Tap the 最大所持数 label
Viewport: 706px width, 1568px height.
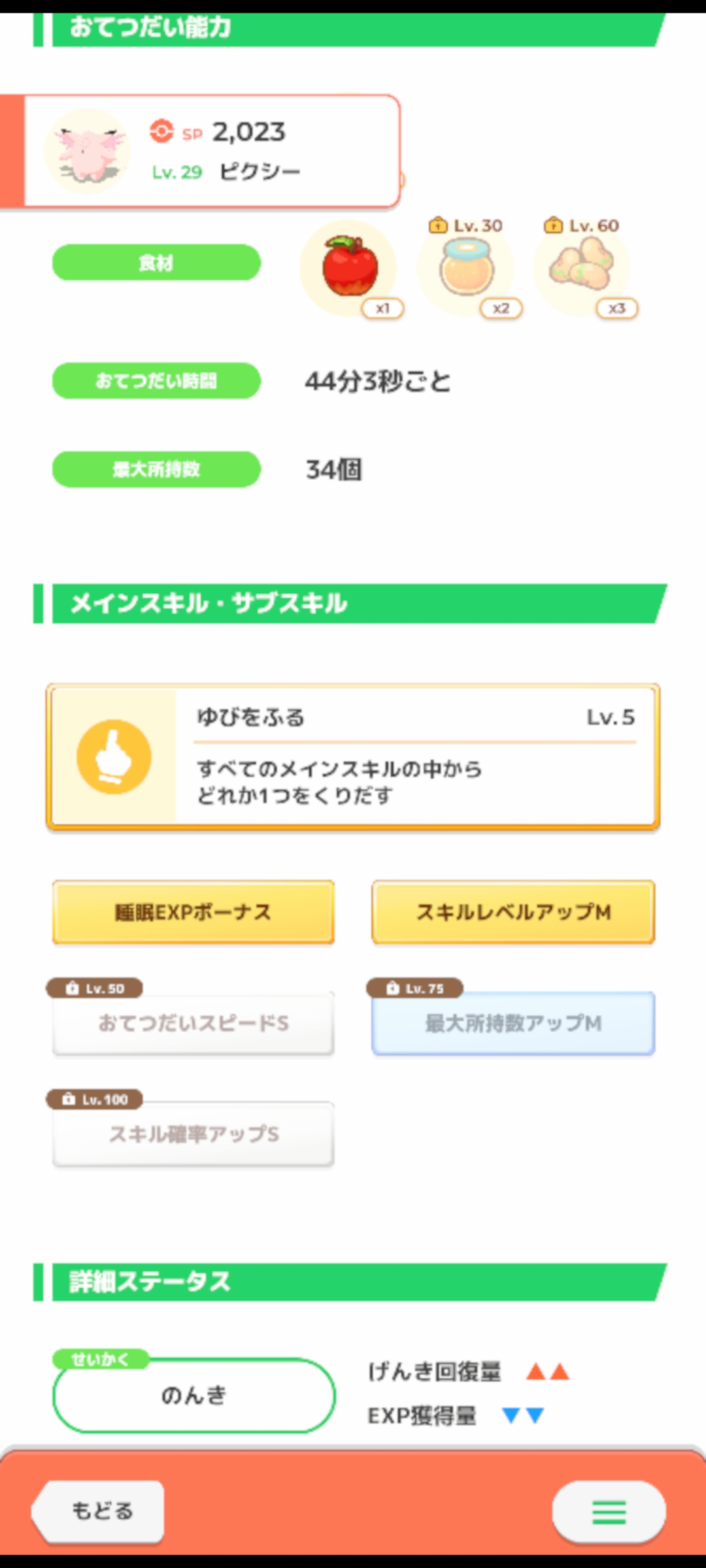pyautogui.click(x=156, y=469)
